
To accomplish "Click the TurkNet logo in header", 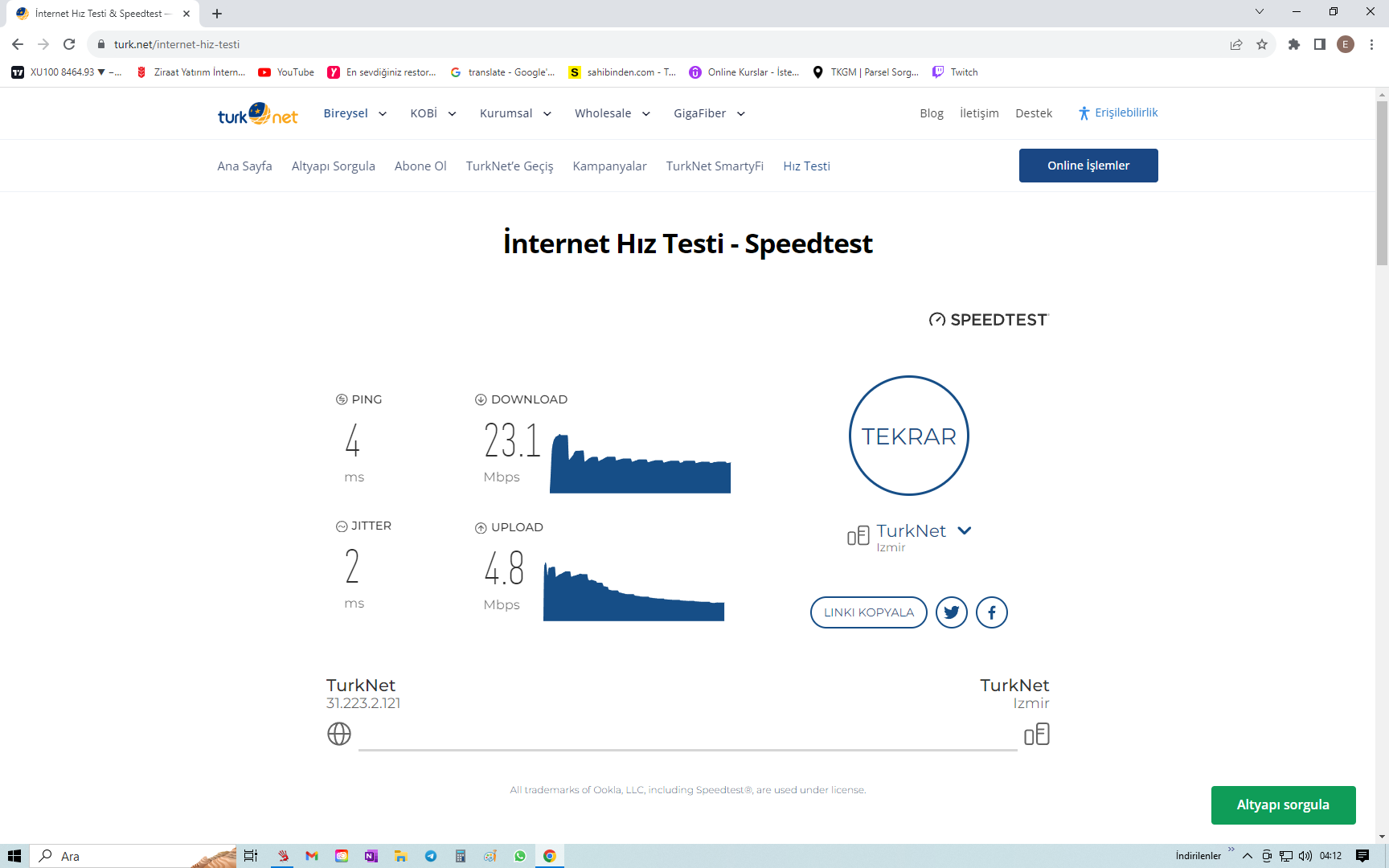I will click(x=257, y=114).
